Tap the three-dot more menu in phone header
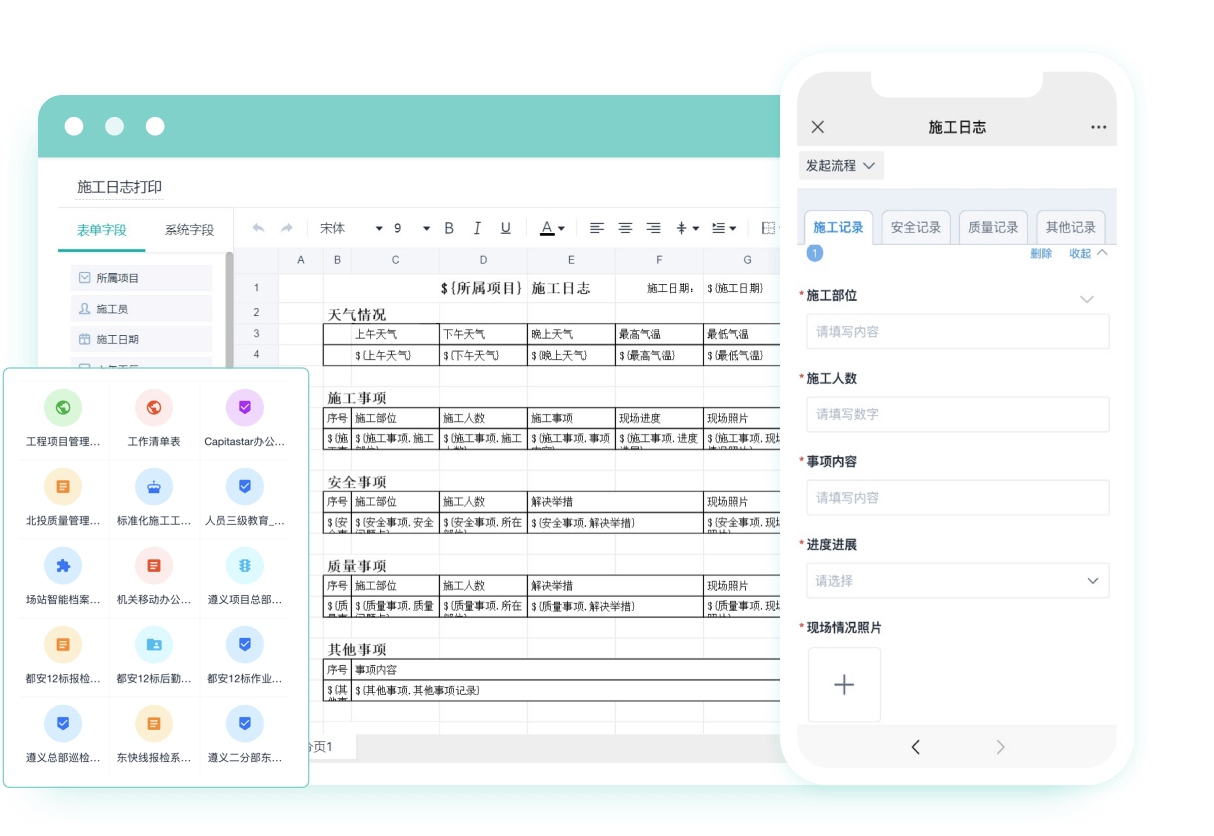The image size is (1214, 836). click(1098, 127)
